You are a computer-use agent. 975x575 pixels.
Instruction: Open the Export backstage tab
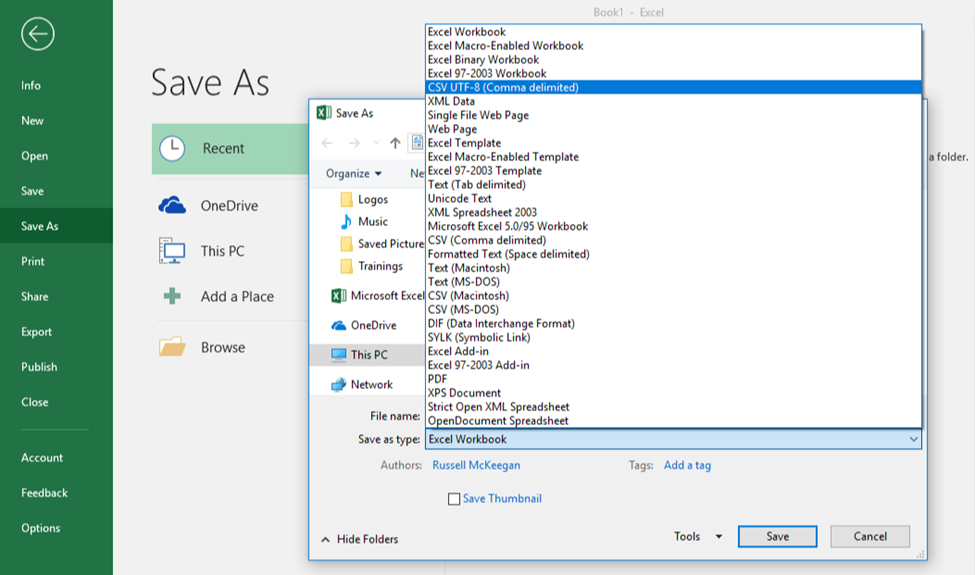coord(56,332)
